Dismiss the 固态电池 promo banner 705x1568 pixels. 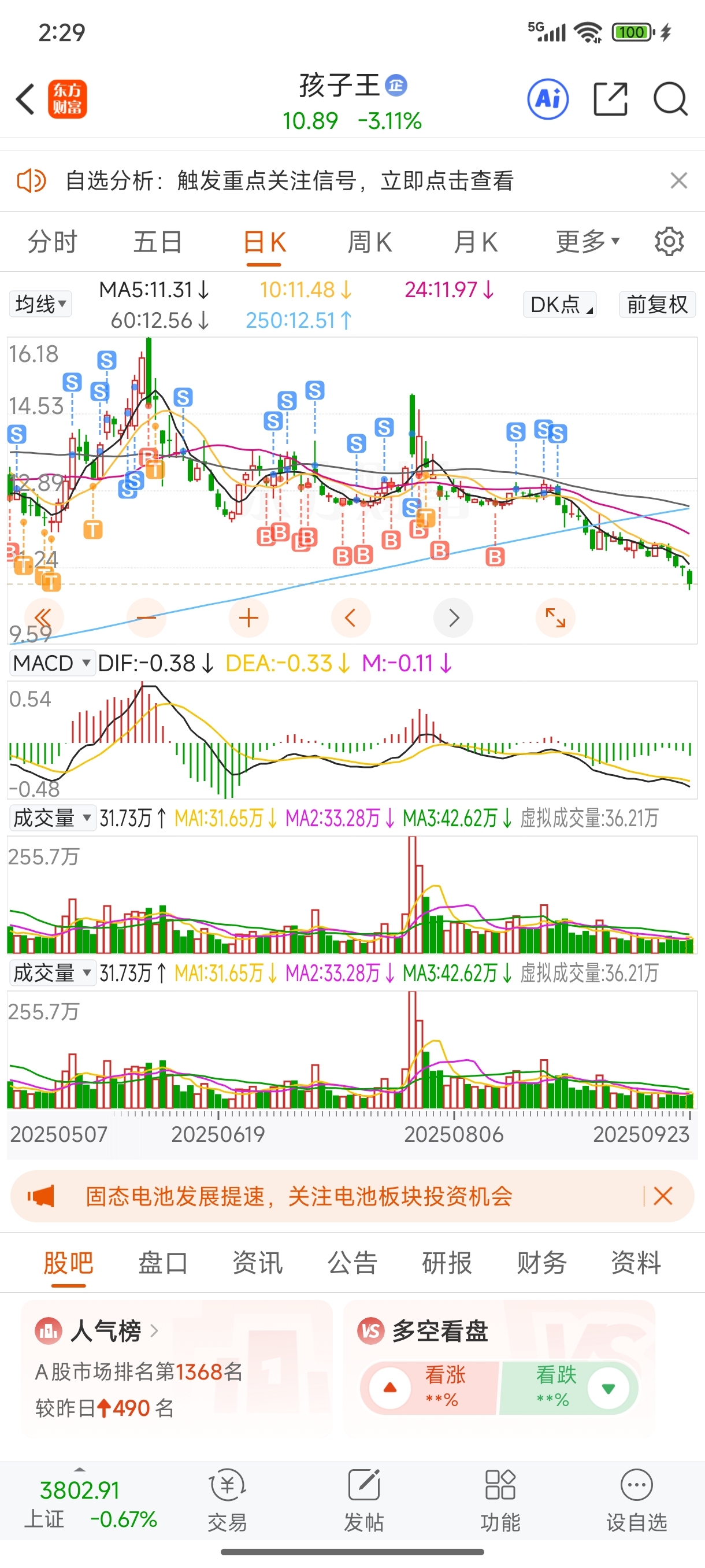[x=663, y=1196]
